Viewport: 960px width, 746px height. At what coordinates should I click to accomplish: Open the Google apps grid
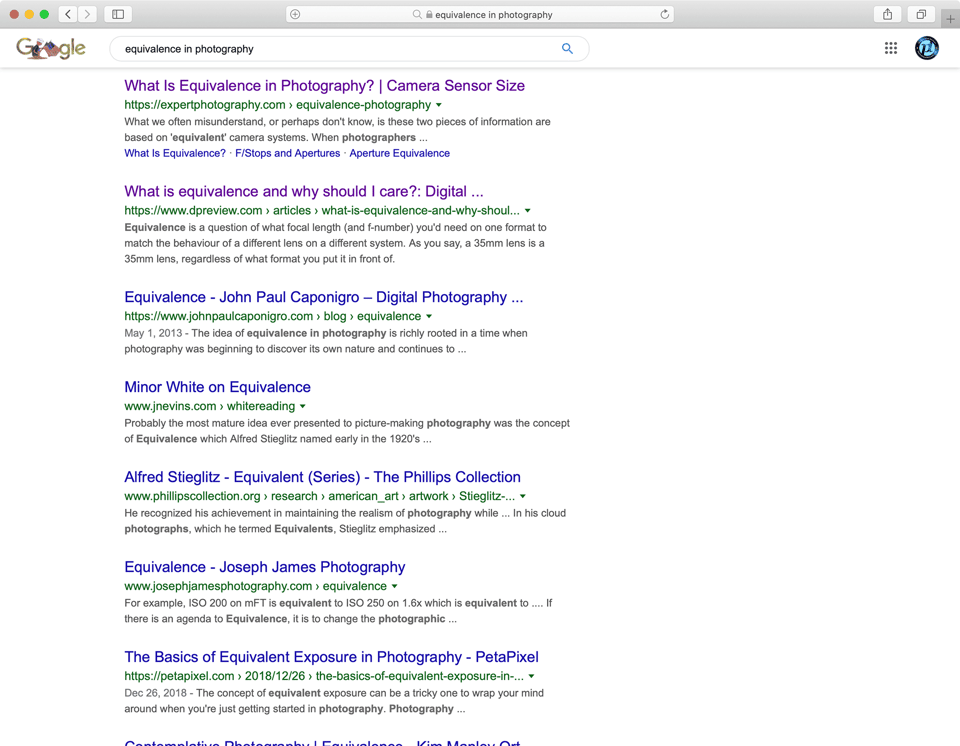click(891, 48)
